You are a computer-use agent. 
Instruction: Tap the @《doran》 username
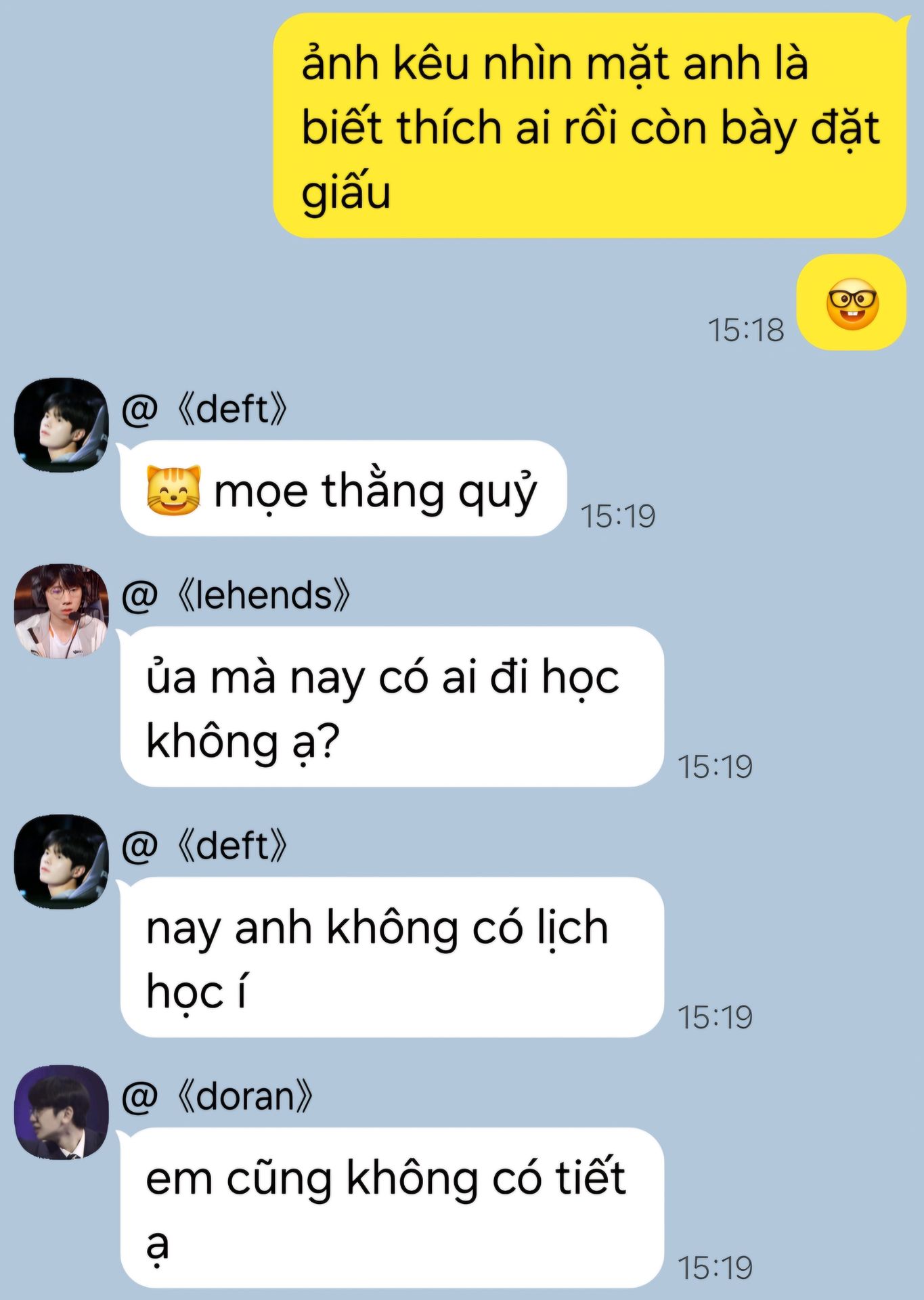pyautogui.click(x=217, y=1096)
